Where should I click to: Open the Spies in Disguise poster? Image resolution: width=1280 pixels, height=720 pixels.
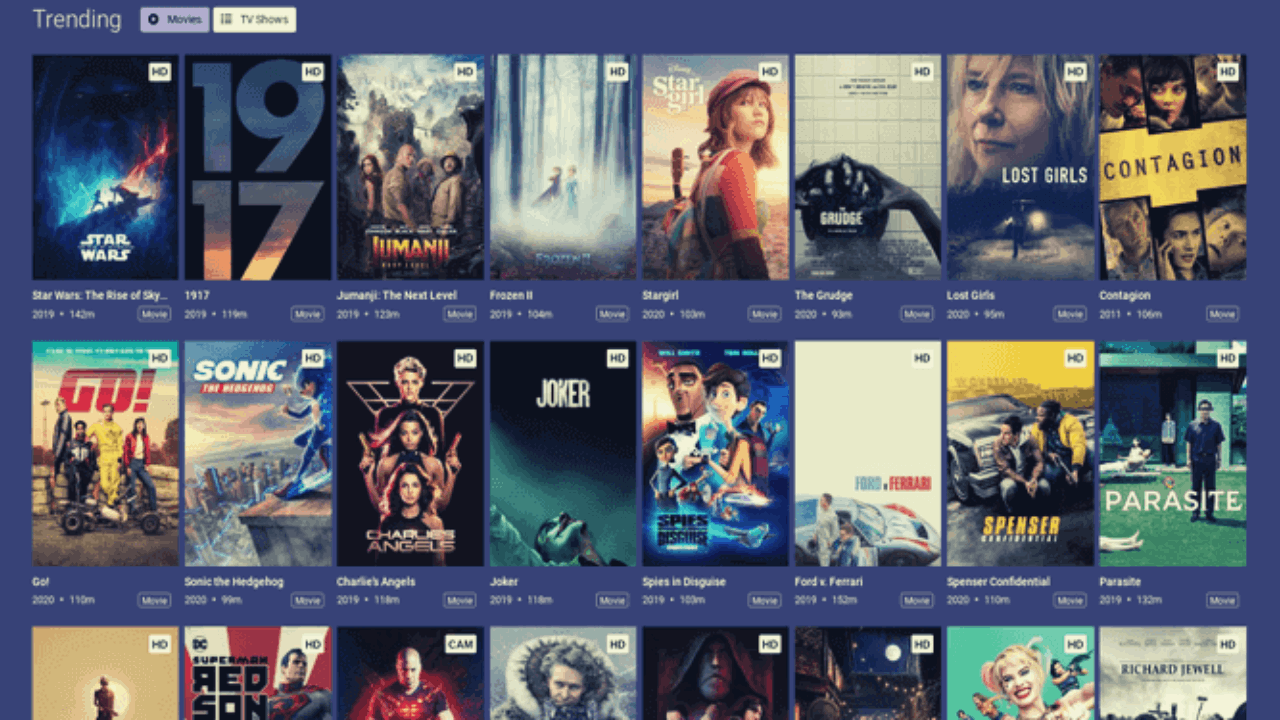click(x=715, y=454)
